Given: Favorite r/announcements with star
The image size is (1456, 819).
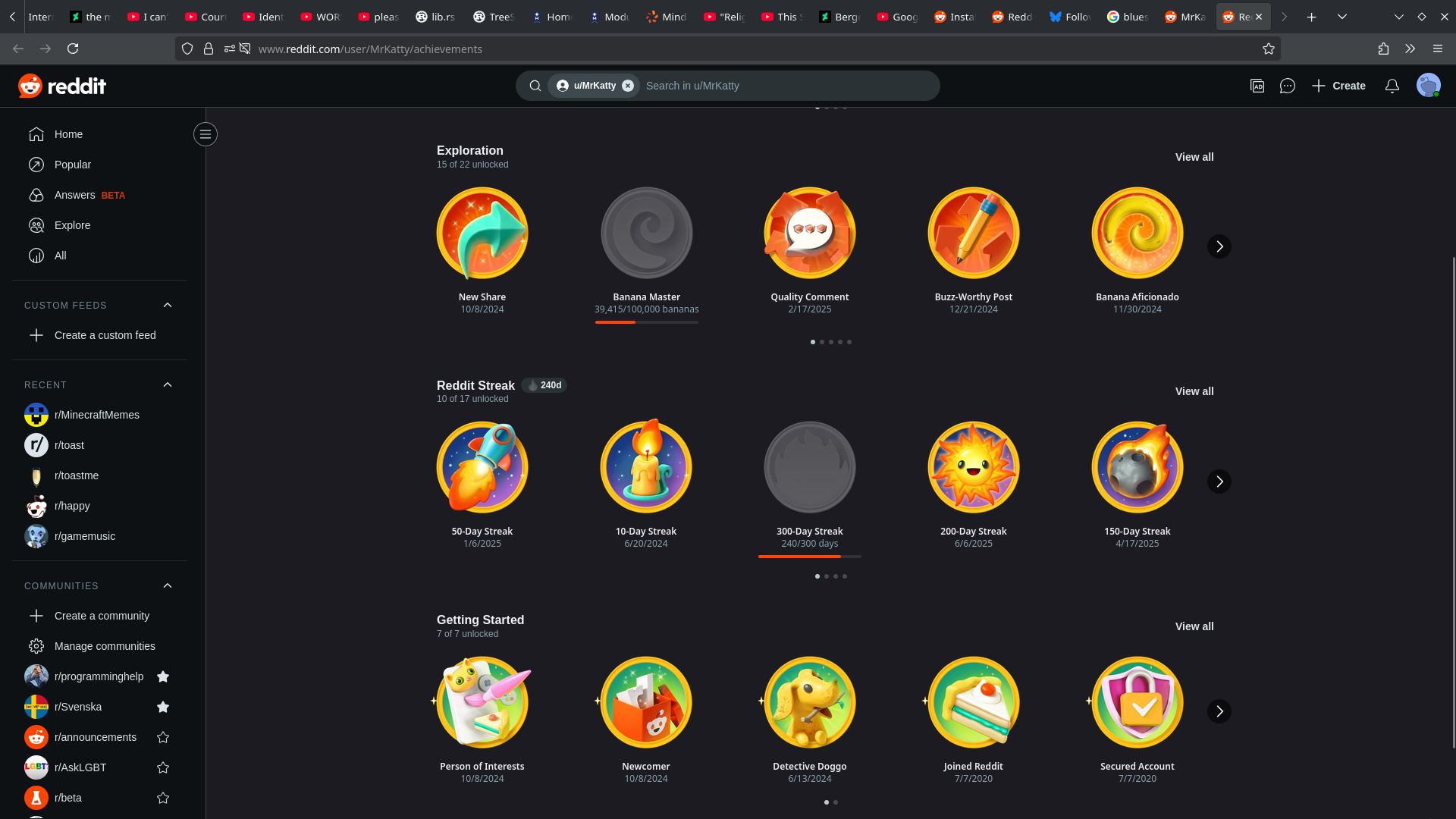Looking at the screenshot, I should pyautogui.click(x=162, y=737).
